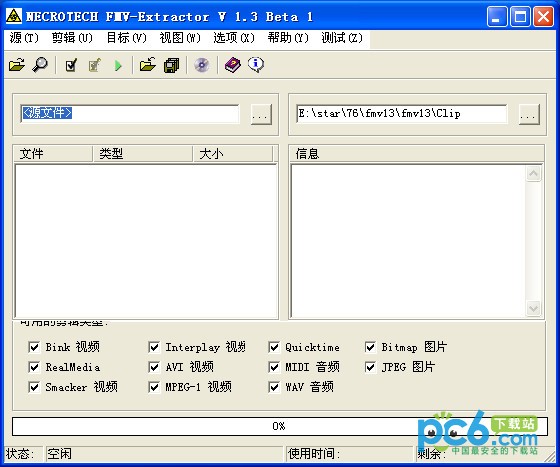Viewport: 560px width, 467px height.
Task: Click the 使用时间 status label
Action: point(314,454)
